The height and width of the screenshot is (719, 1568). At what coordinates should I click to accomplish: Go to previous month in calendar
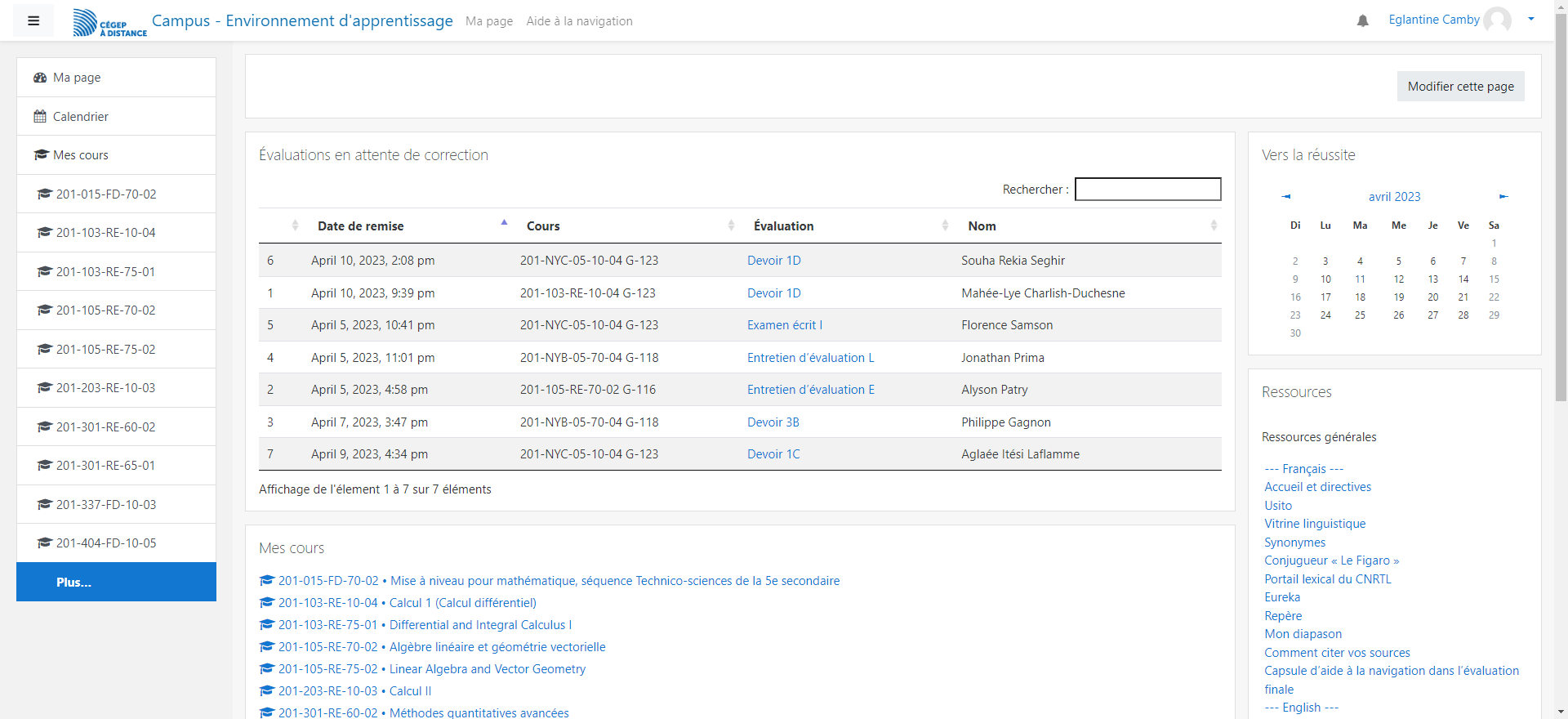pyautogui.click(x=1286, y=197)
